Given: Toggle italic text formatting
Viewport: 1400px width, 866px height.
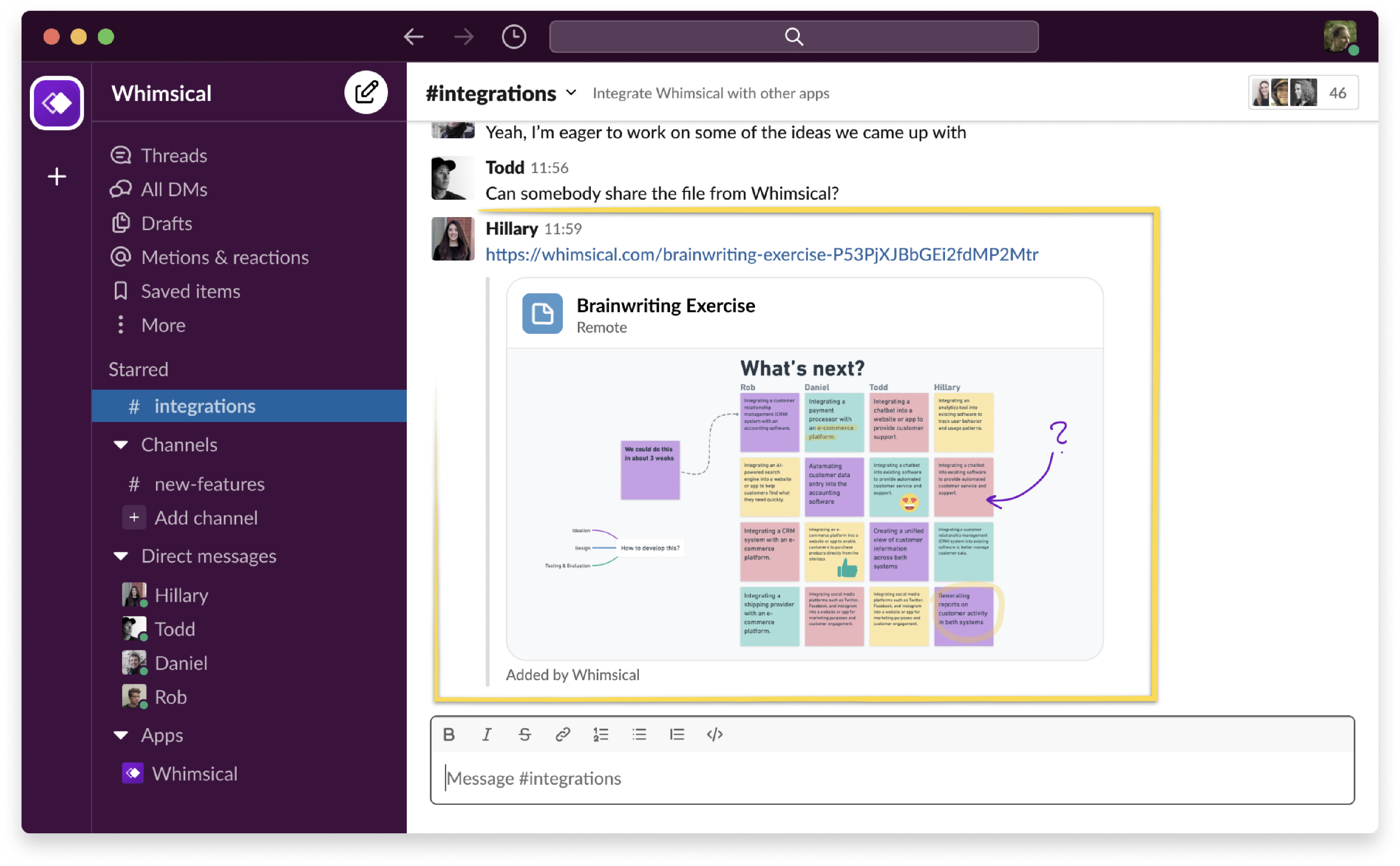Looking at the screenshot, I should pos(487,734).
